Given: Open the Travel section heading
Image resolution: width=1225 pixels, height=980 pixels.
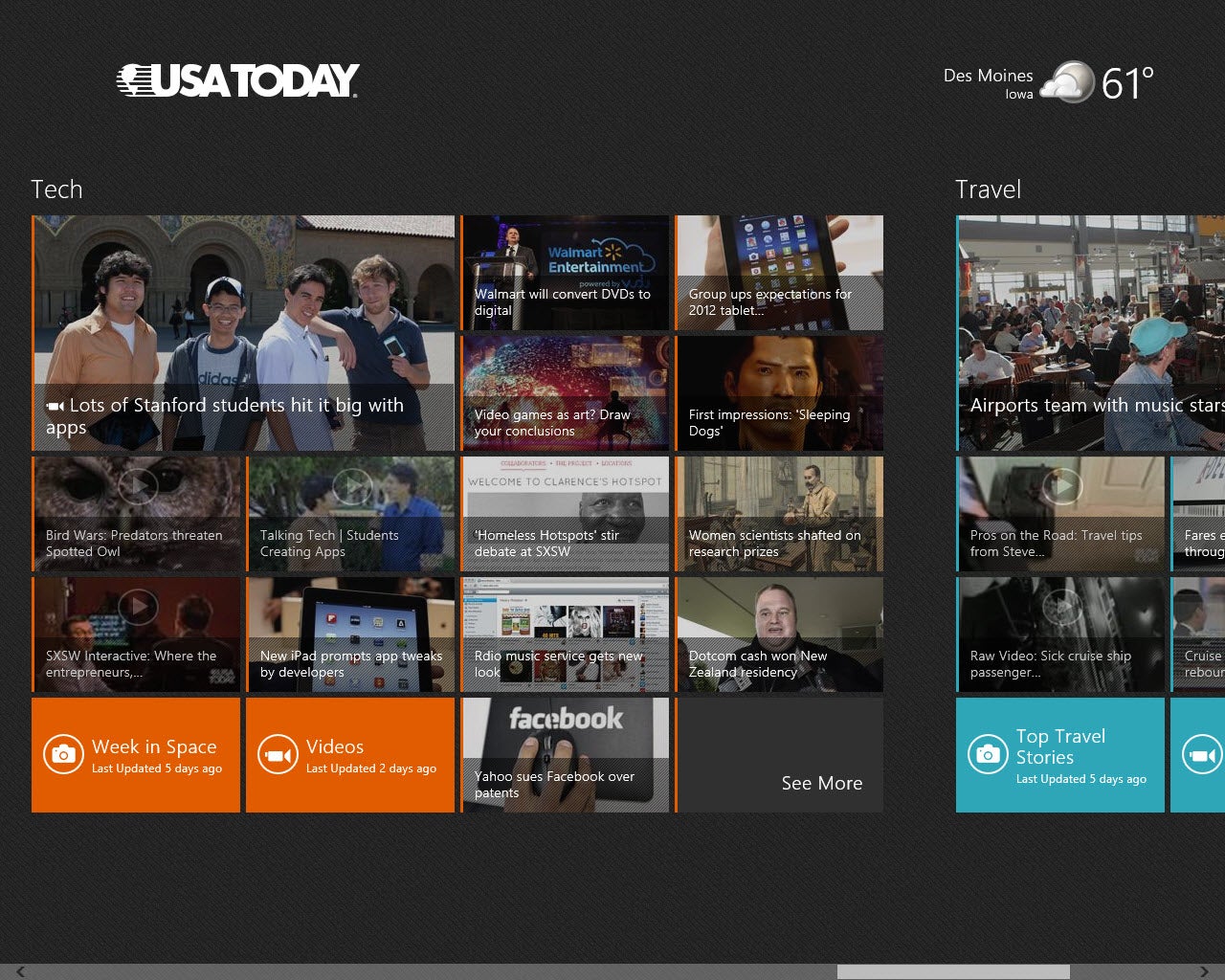Looking at the screenshot, I should point(988,189).
